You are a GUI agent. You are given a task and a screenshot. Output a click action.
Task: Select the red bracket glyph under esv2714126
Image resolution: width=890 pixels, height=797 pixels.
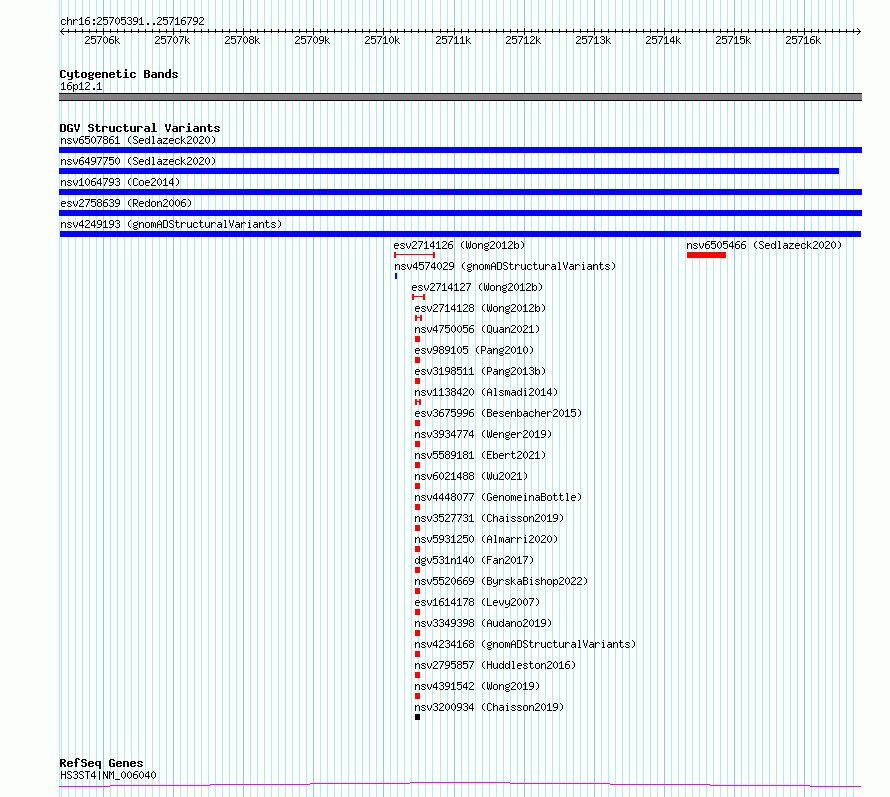pyautogui.click(x=414, y=255)
